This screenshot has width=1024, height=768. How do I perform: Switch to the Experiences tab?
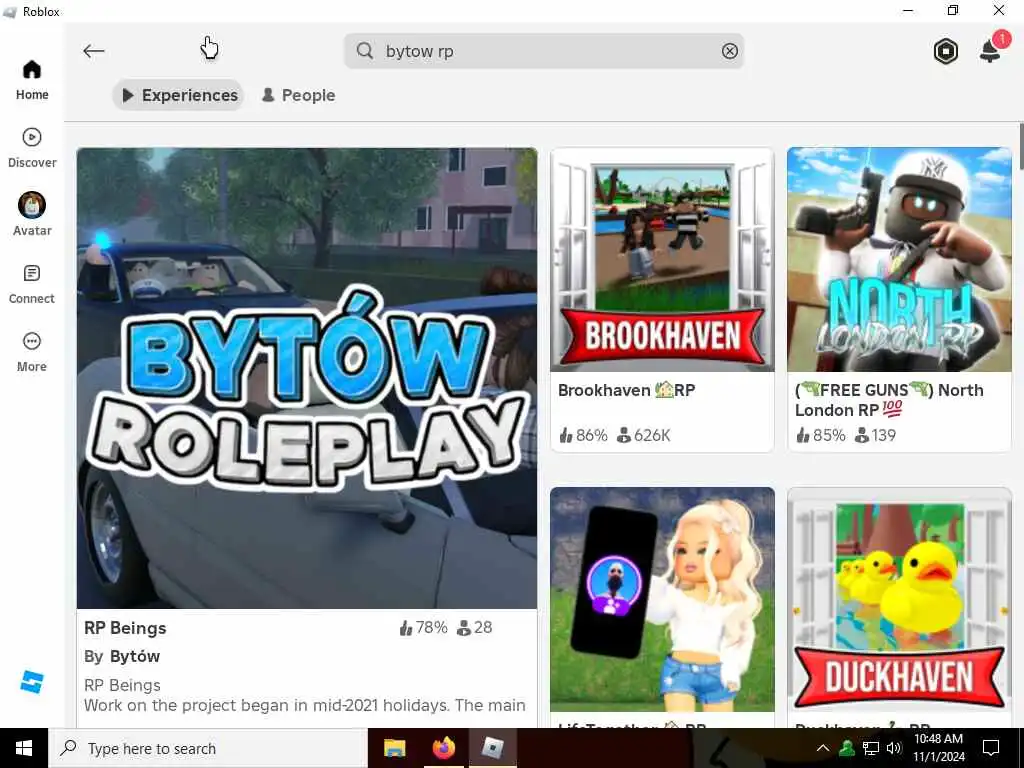point(179,95)
